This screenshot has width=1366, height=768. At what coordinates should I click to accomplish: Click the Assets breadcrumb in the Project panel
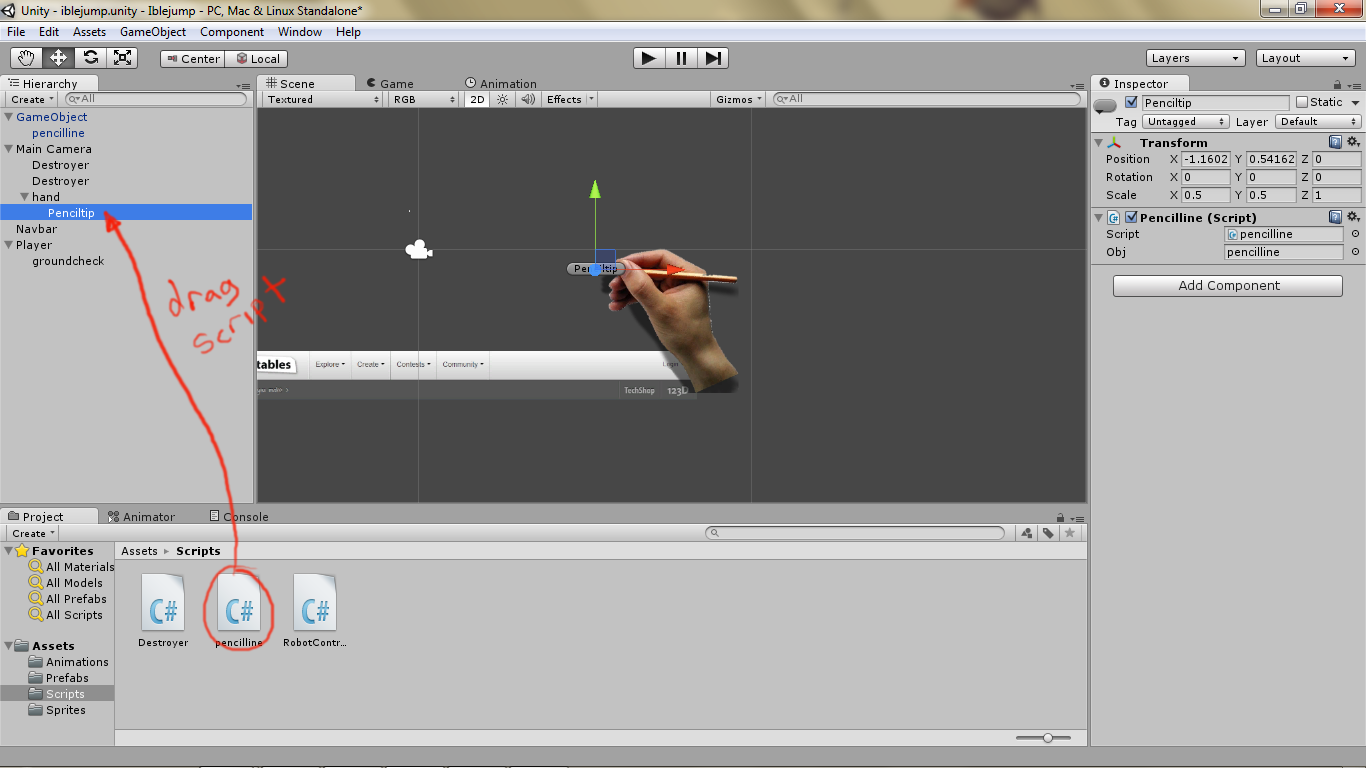(139, 551)
